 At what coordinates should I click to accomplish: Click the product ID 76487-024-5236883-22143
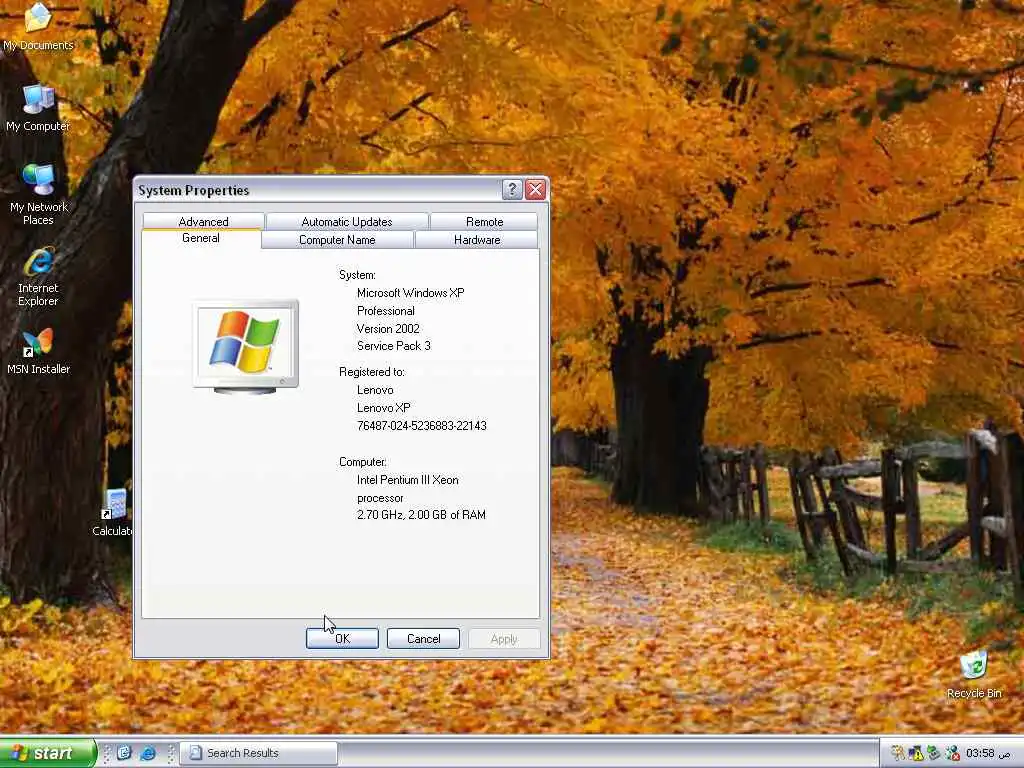421,426
